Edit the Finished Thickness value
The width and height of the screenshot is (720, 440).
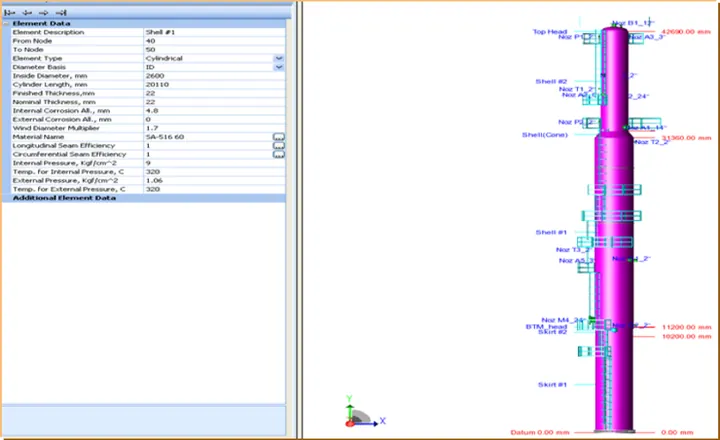214,93
